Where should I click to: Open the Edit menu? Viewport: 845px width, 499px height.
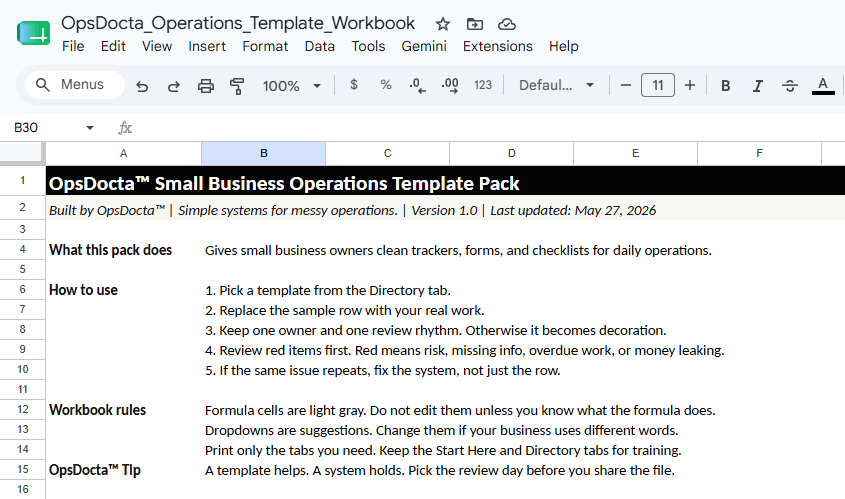[113, 46]
